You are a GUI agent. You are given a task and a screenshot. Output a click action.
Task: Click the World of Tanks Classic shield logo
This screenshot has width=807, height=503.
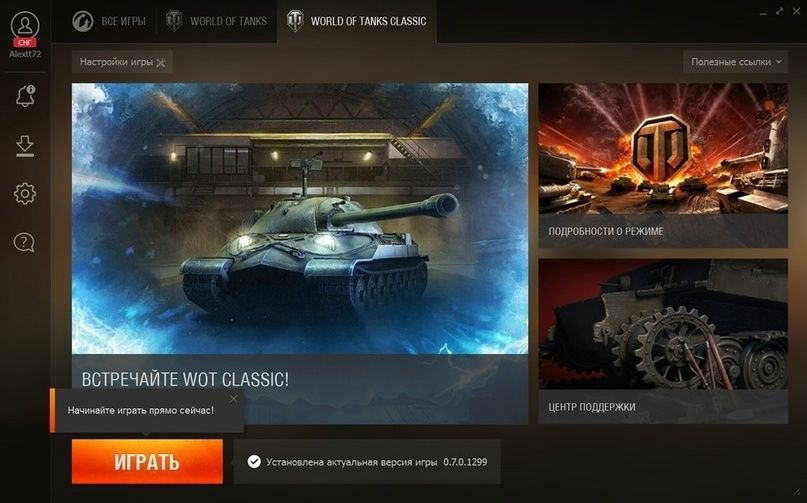(x=295, y=21)
